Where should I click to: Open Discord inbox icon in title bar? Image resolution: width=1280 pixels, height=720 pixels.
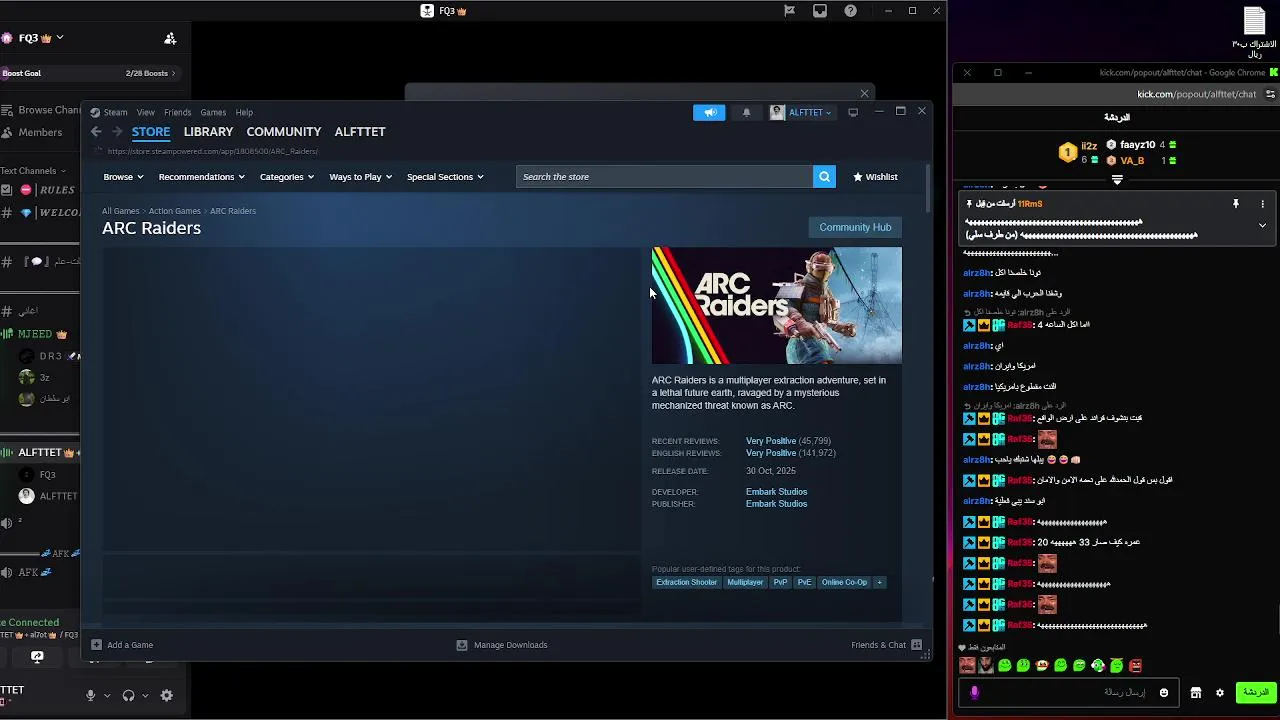[x=820, y=11]
